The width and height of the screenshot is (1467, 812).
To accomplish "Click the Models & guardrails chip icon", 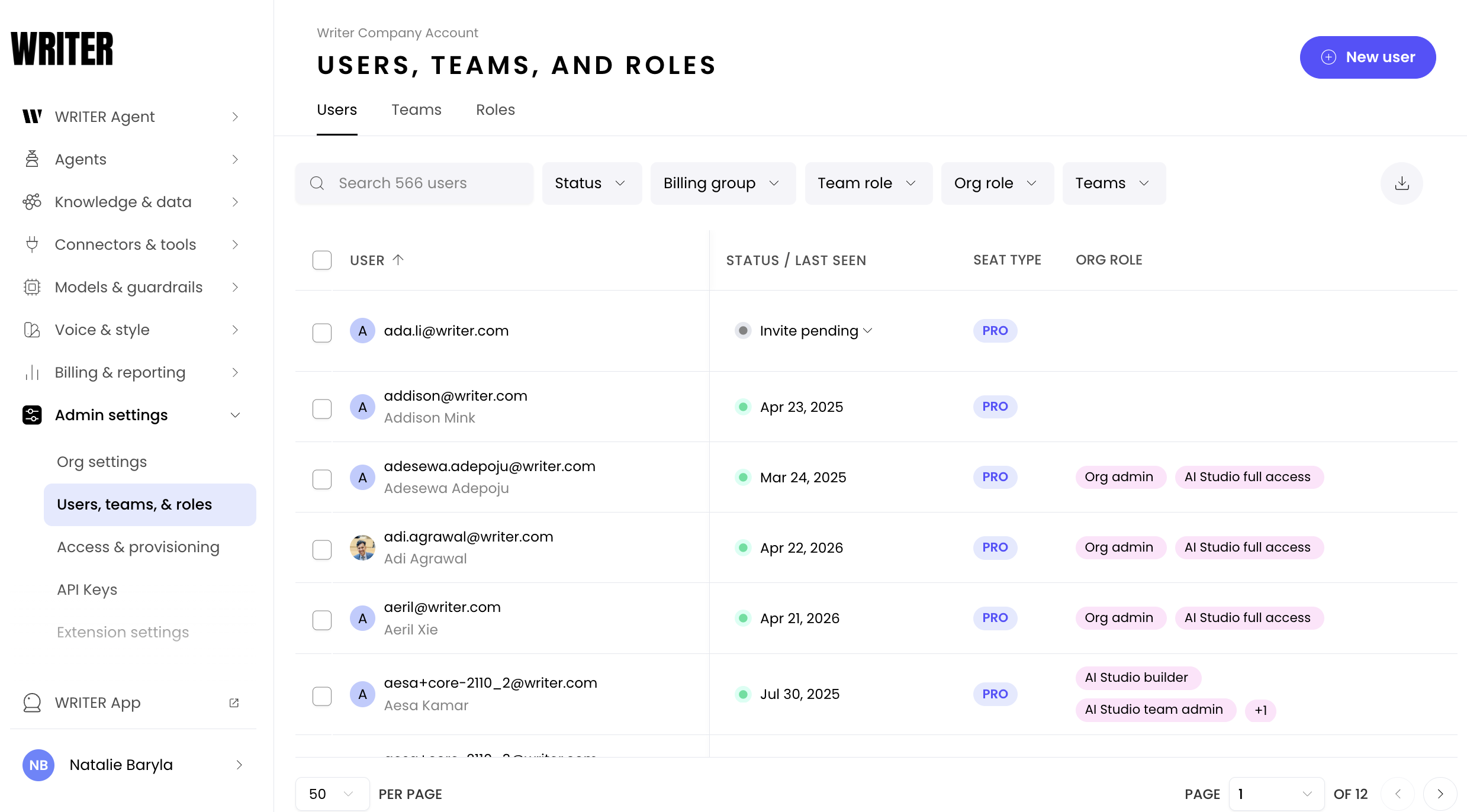I will coord(32,287).
